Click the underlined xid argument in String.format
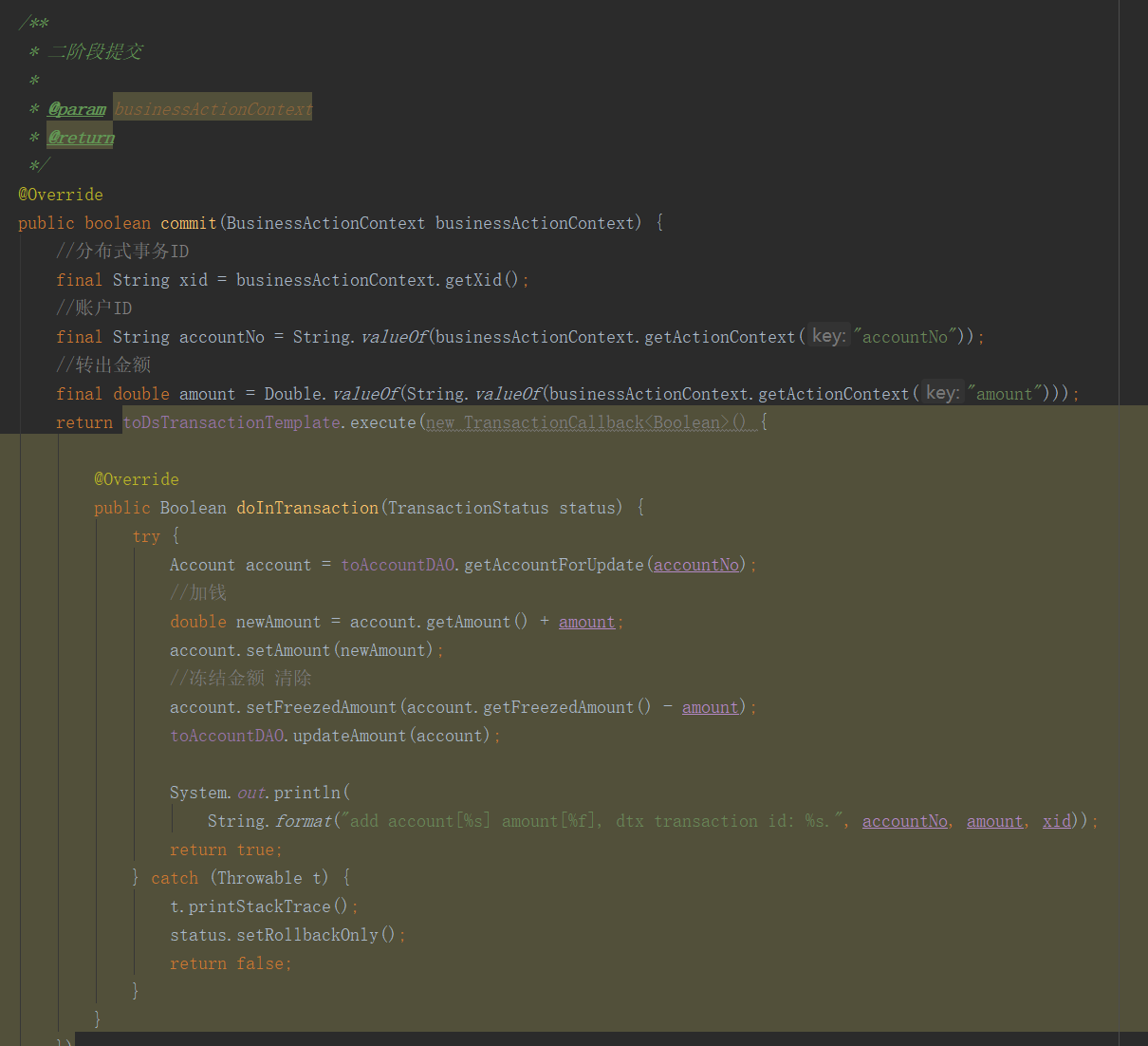The image size is (1148, 1046). 1057,821
